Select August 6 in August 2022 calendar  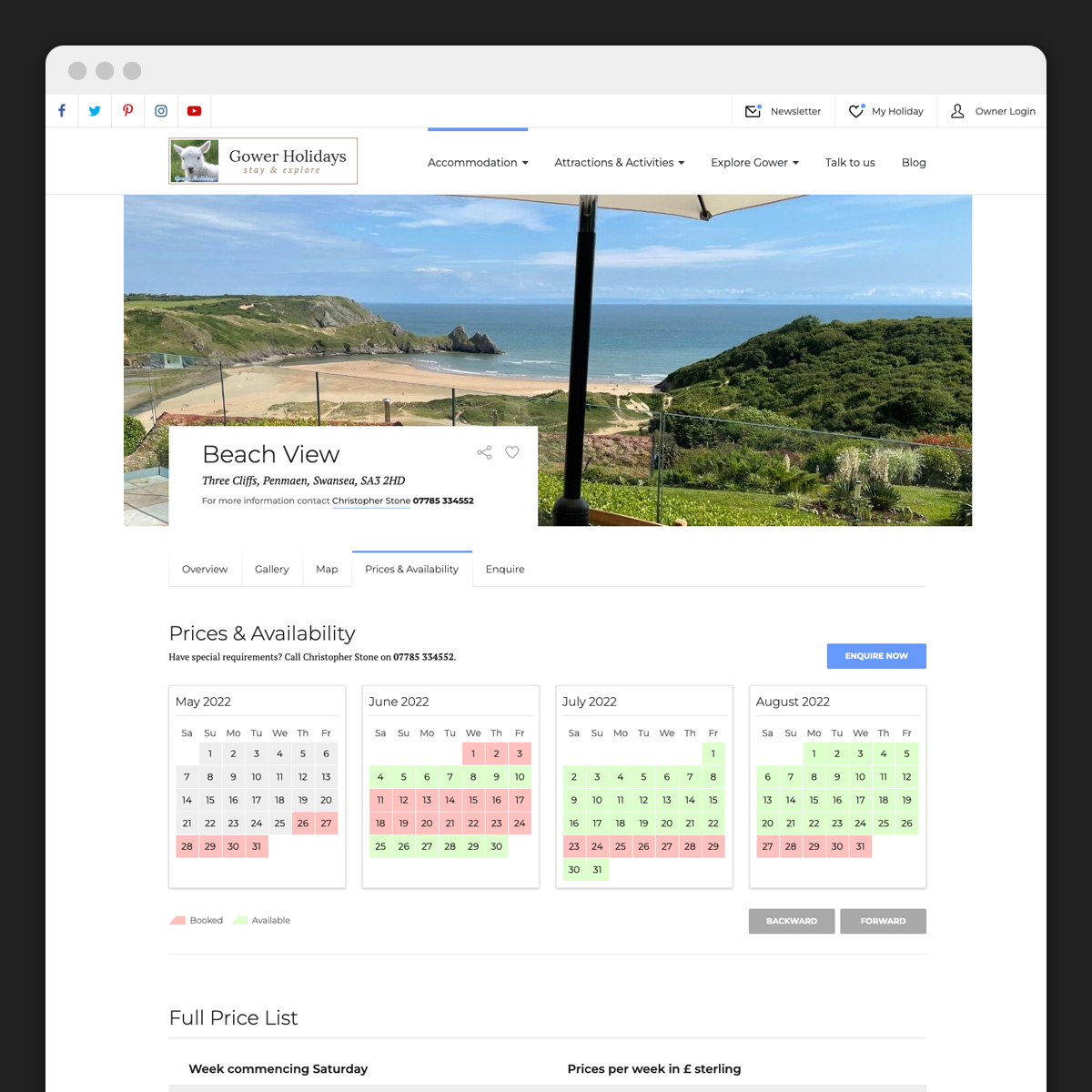click(x=767, y=777)
